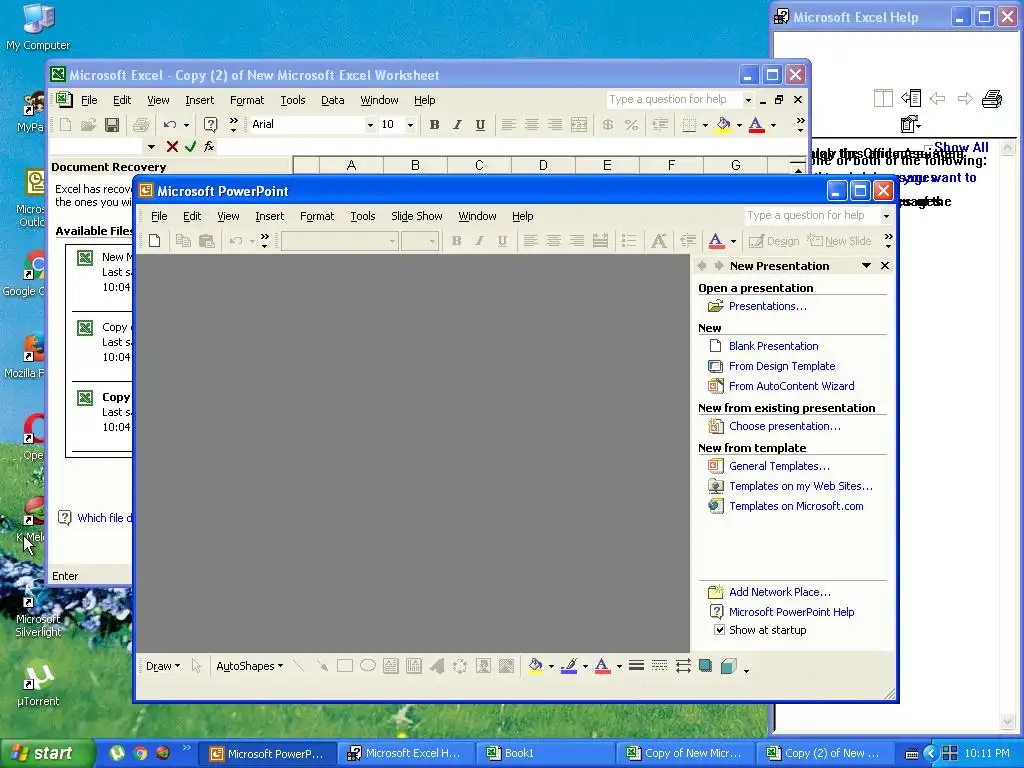The height and width of the screenshot is (768, 1024).
Task: Open Excel font name dropdown showing Arial
Action: 370,125
